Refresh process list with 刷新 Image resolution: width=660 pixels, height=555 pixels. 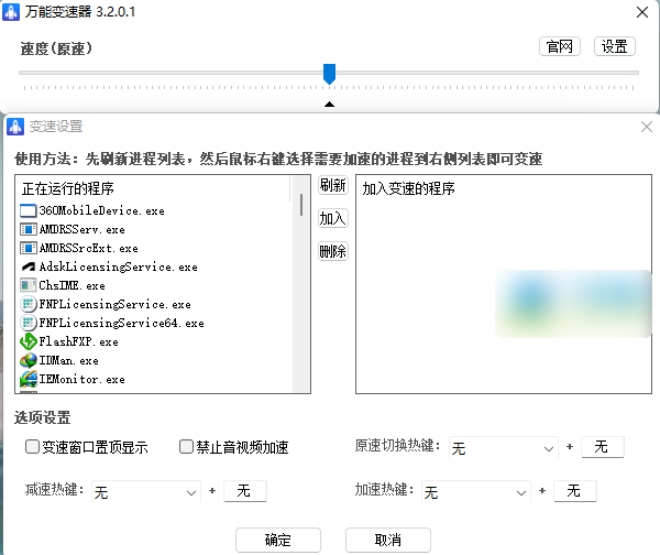(x=333, y=185)
